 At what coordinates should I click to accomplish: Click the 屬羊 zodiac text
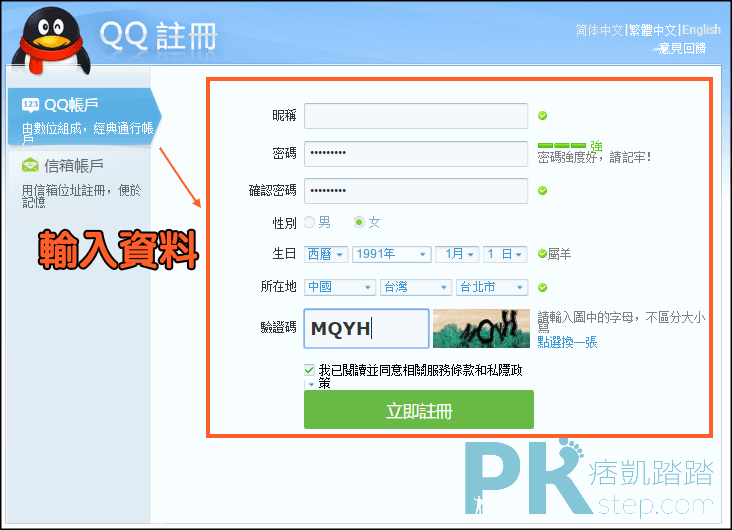(559, 254)
